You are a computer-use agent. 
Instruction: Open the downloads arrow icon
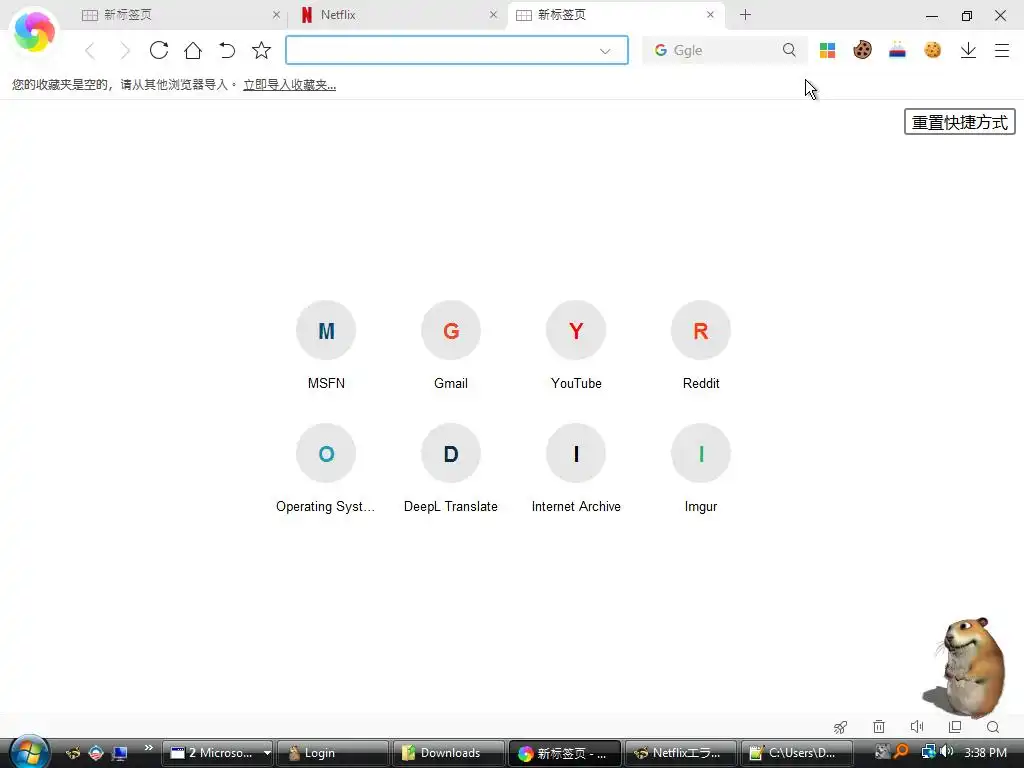(x=968, y=50)
